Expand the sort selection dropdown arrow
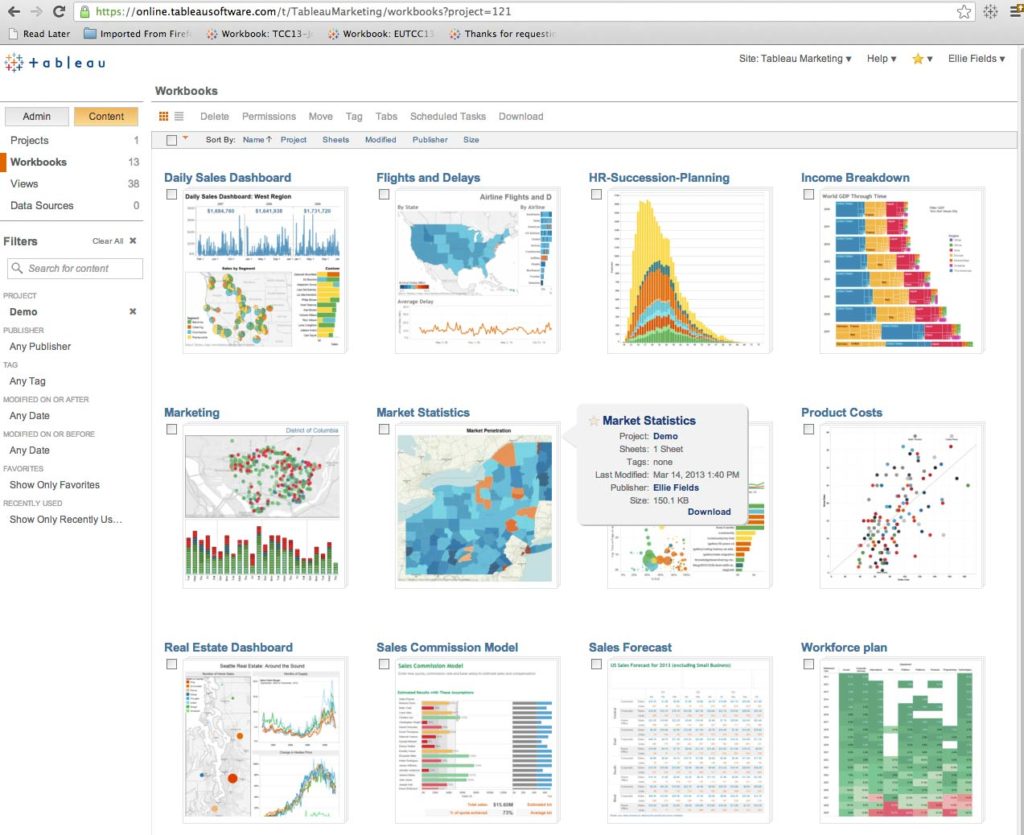 183,138
